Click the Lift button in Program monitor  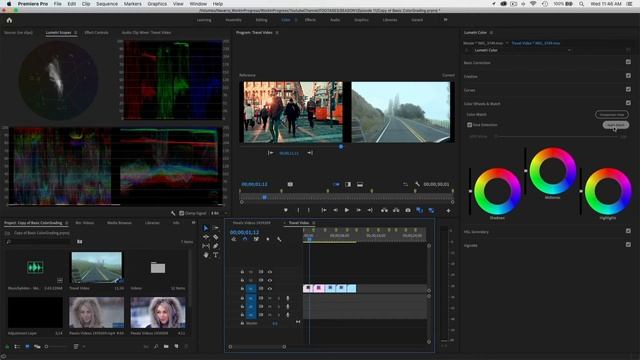384,210
